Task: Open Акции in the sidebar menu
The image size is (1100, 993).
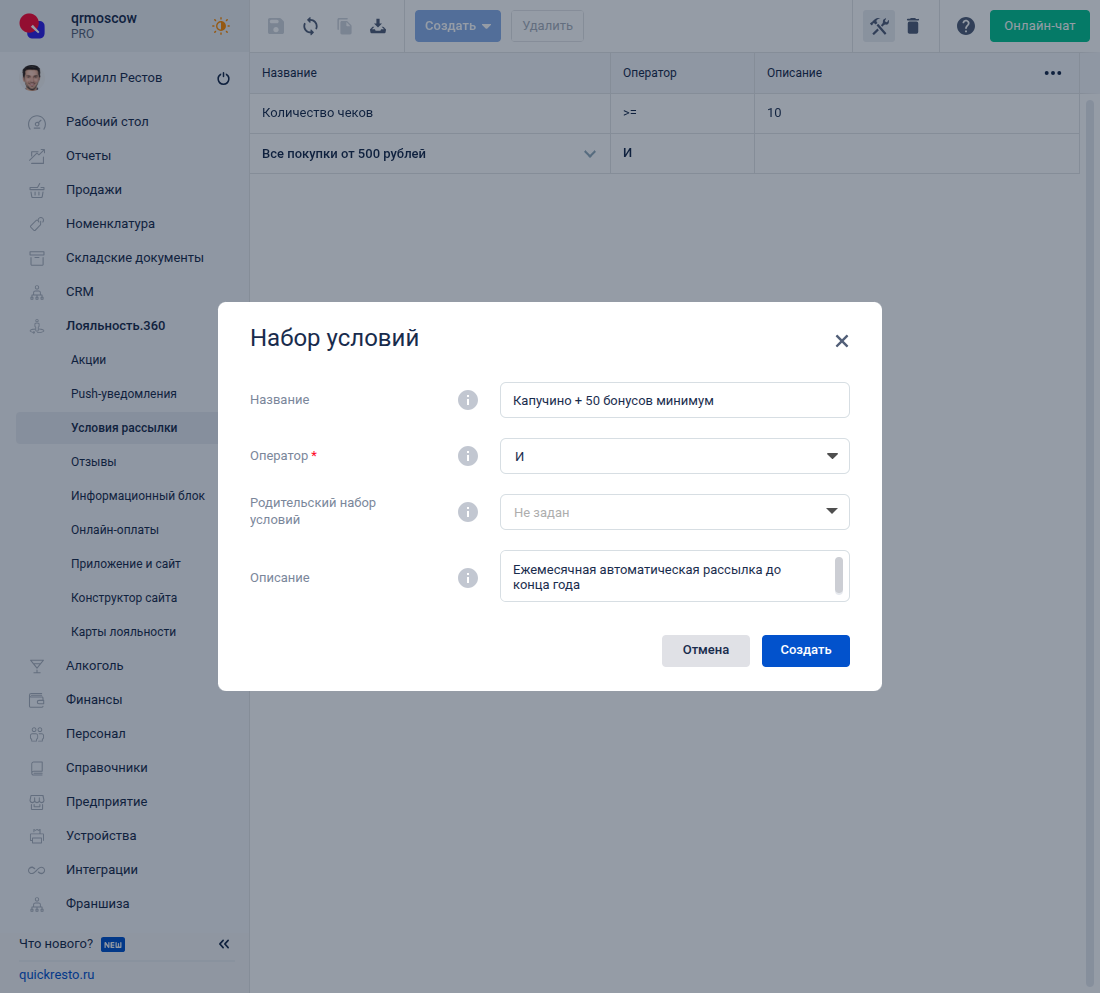Action: [88, 360]
